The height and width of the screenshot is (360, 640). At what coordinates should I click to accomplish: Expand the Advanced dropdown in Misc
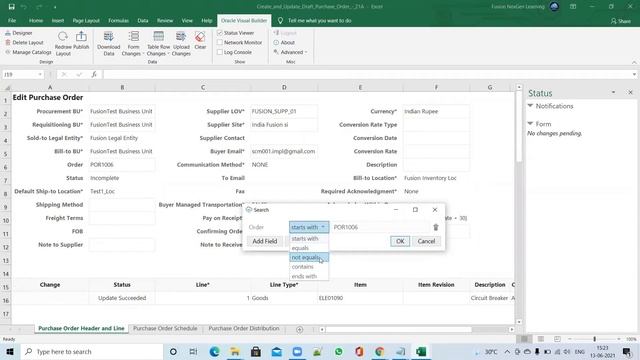coord(290,52)
